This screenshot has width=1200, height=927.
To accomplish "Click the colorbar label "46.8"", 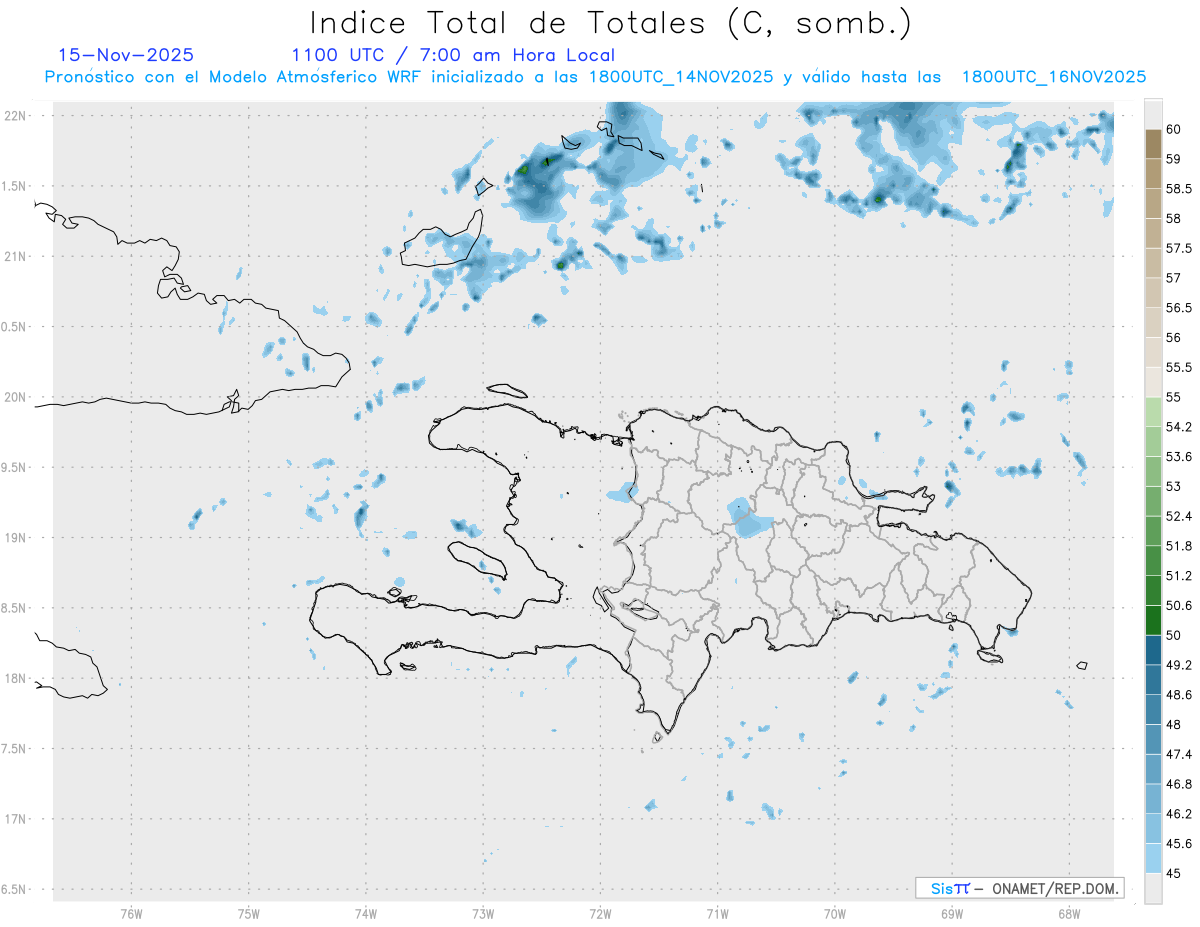I will [1178, 784].
